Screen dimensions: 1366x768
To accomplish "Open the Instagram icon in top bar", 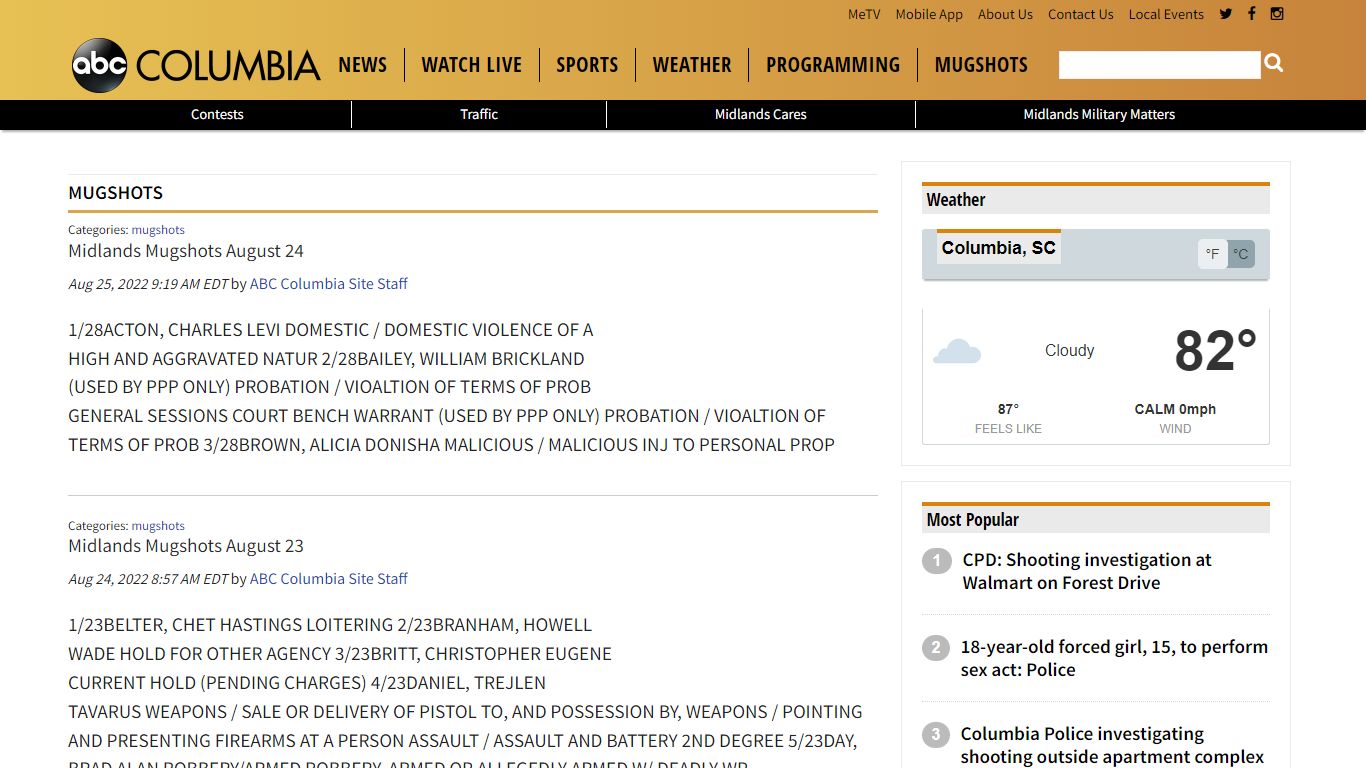I will [1277, 14].
